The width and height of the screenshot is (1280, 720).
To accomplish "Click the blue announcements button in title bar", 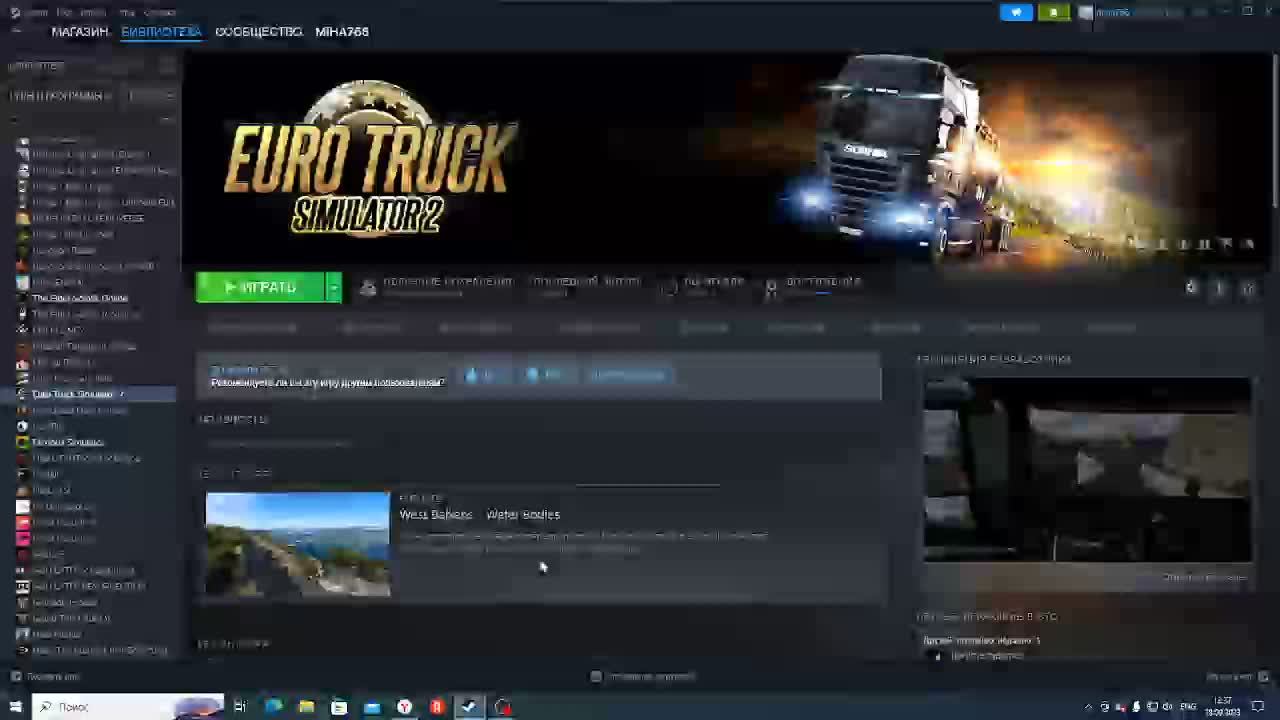I will click(1016, 12).
